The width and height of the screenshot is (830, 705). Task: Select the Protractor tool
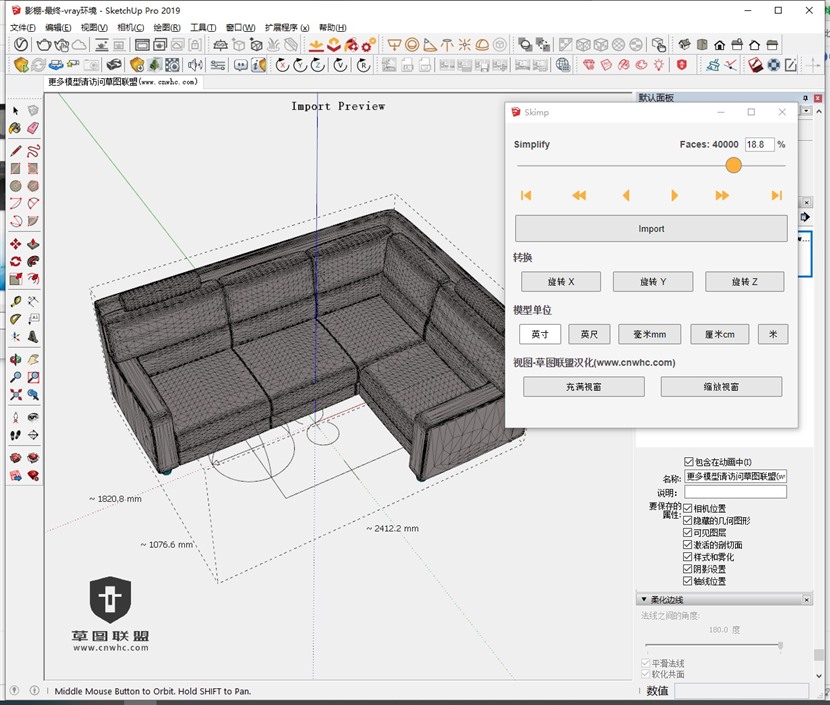click(15, 319)
